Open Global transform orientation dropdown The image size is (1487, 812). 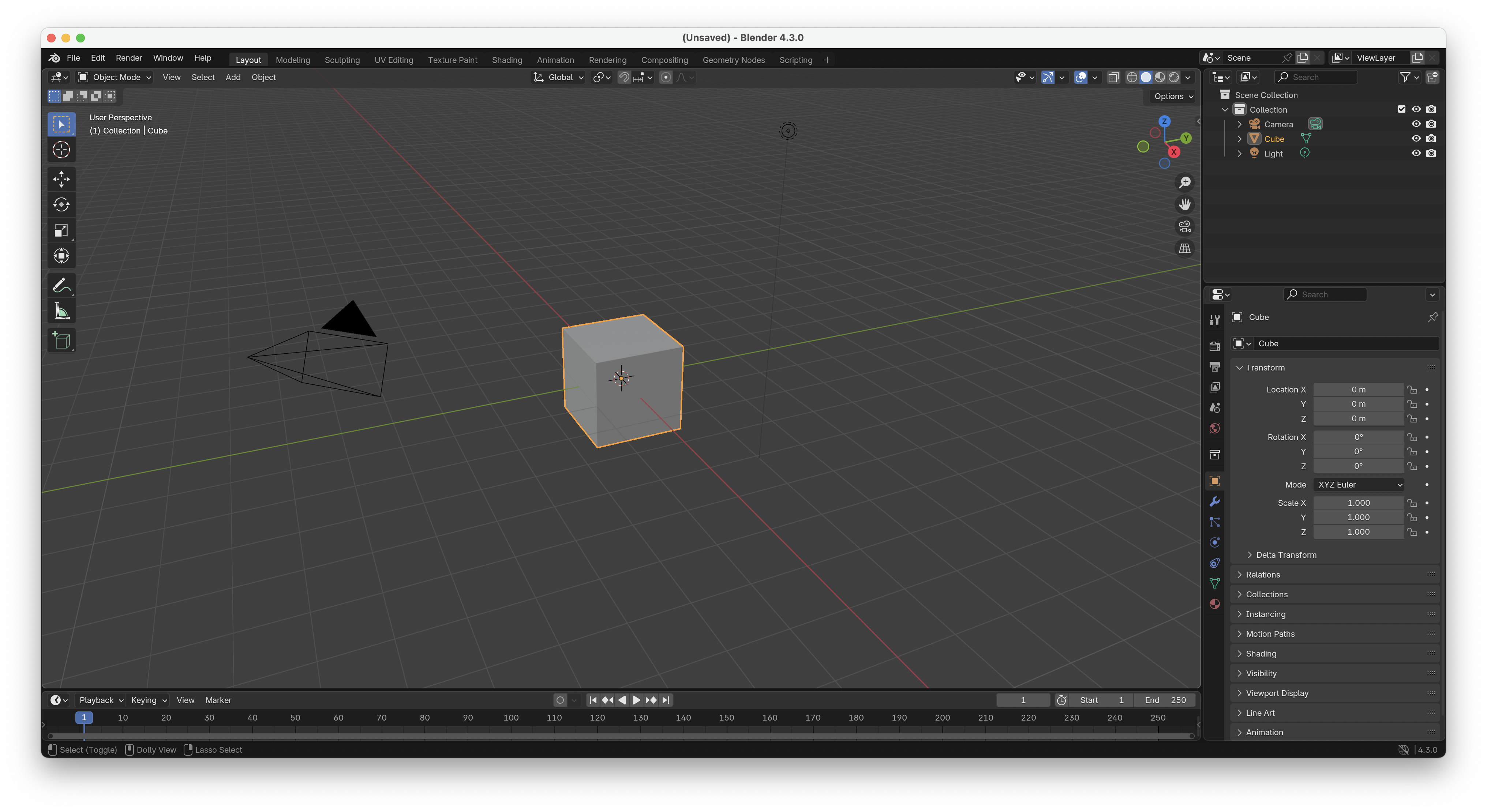(x=558, y=77)
